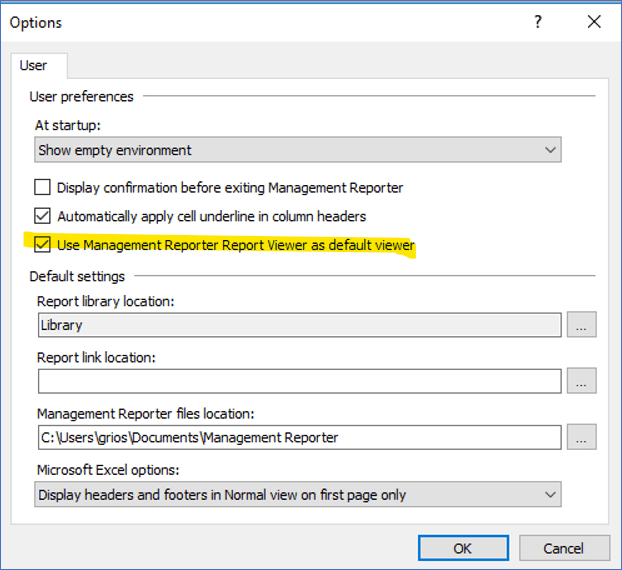Click the arrow on the At startup combo box
This screenshot has width=622, height=570.
pyautogui.click(x=550, y=150)
